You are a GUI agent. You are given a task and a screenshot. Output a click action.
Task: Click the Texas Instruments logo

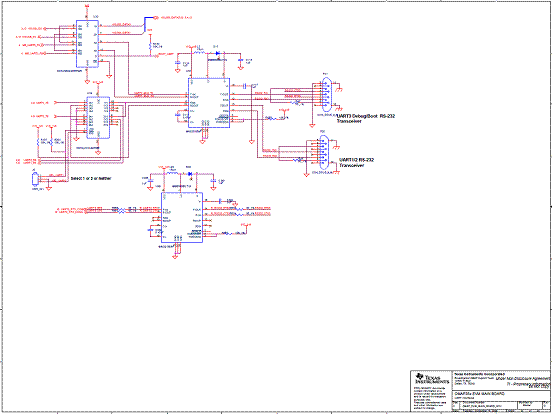(x=432, y=379)
